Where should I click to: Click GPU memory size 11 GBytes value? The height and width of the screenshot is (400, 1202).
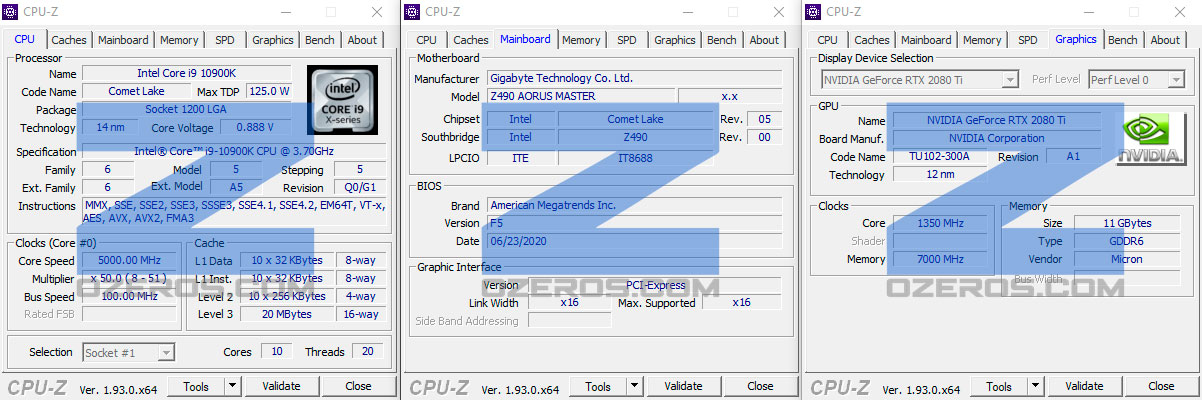(1126, 223)
